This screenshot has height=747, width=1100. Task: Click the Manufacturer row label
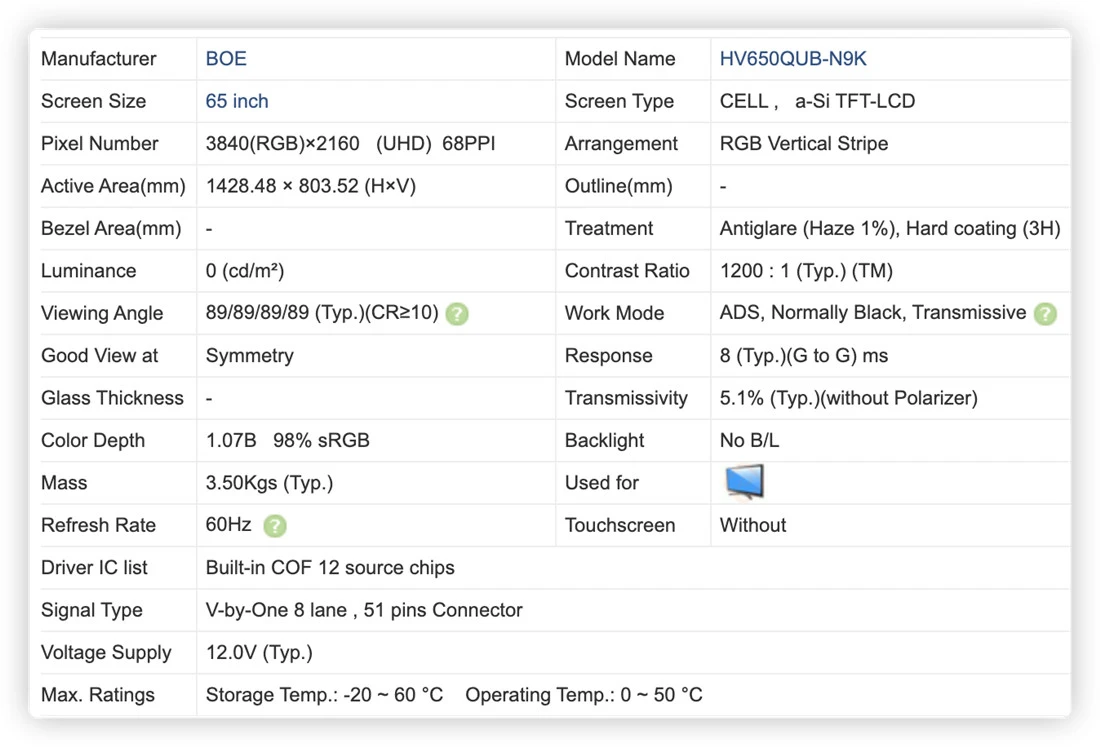[98, 59]
